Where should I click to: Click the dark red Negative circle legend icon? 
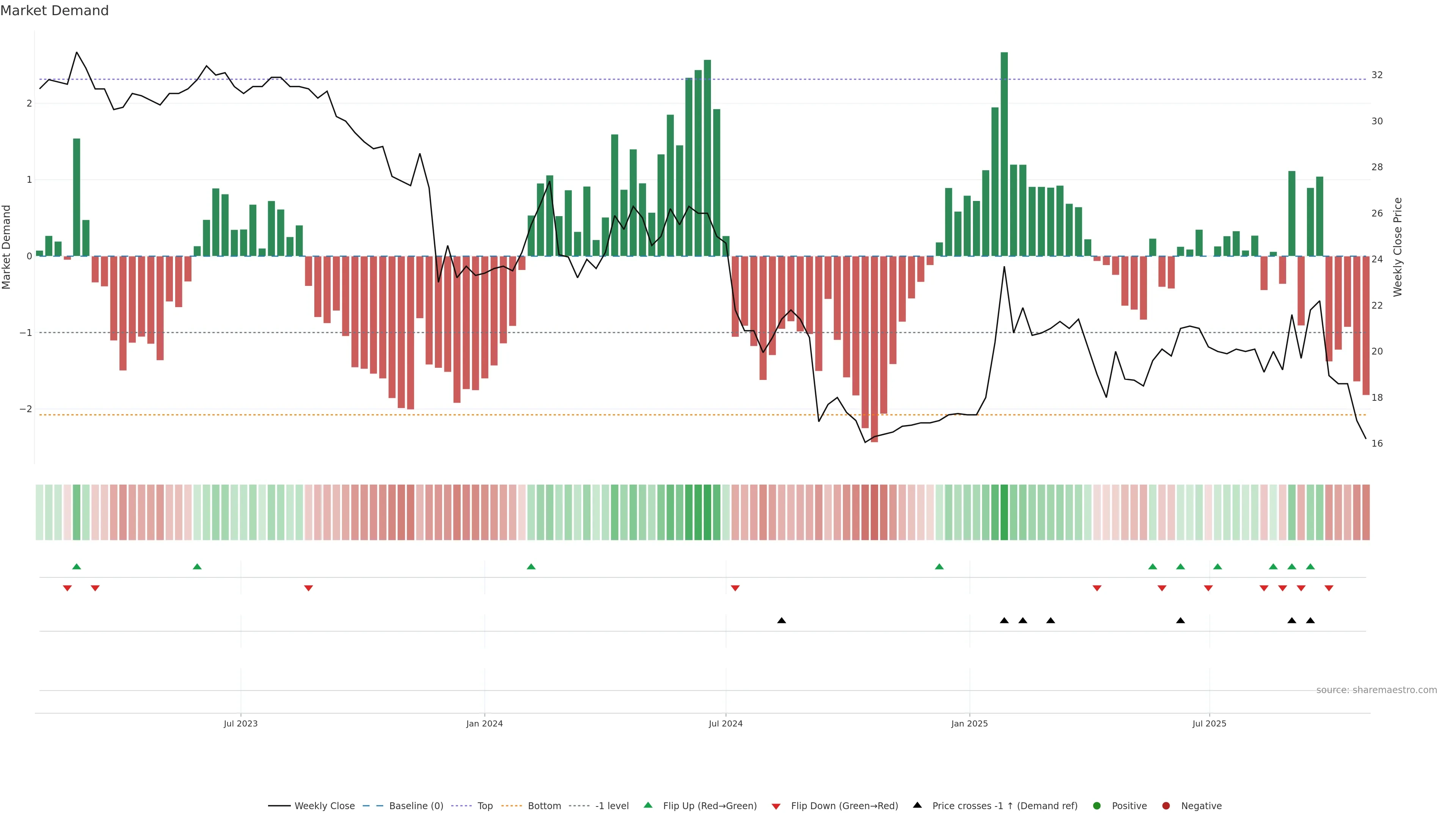(x=1166, y=806)
